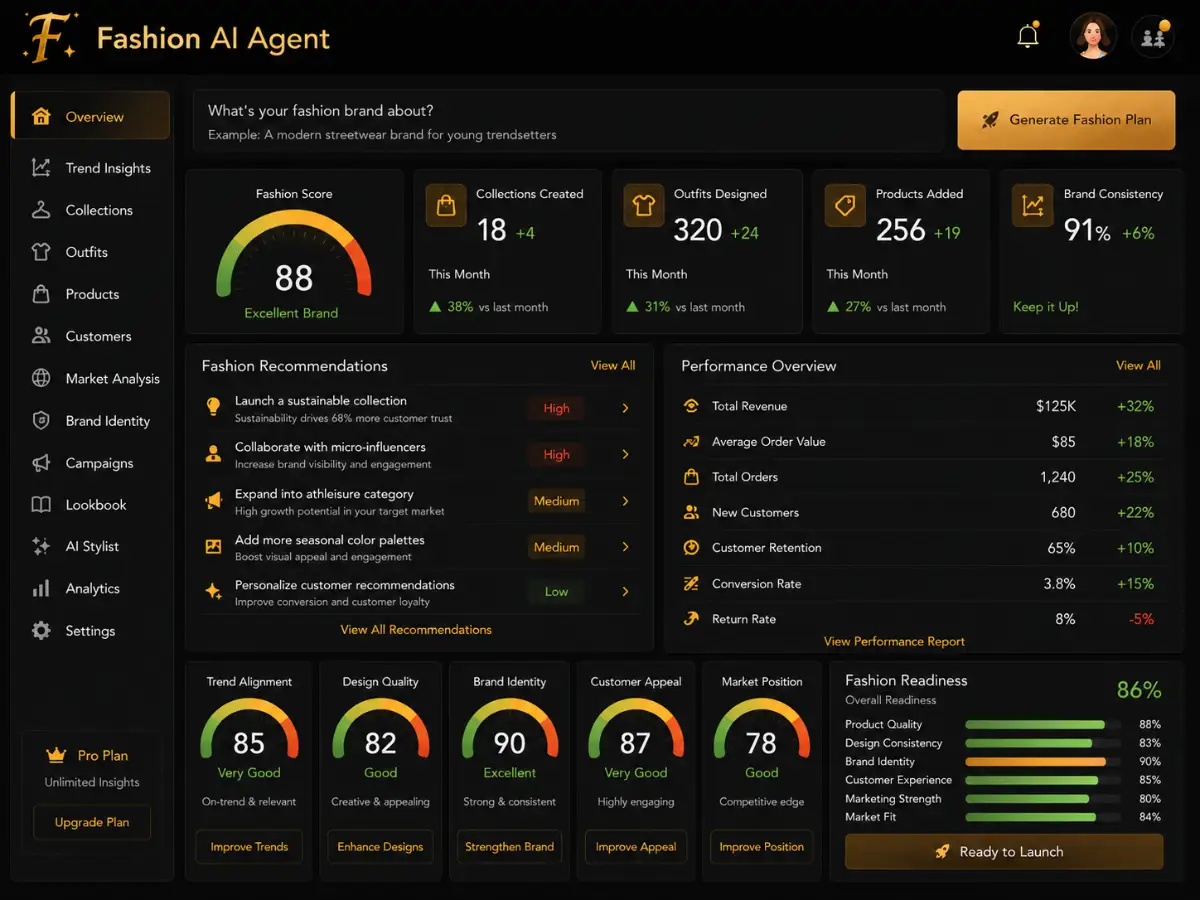1200x900 pixels.
Task: Click View All in Fashion Recommendations
Action: click(613, 366)
